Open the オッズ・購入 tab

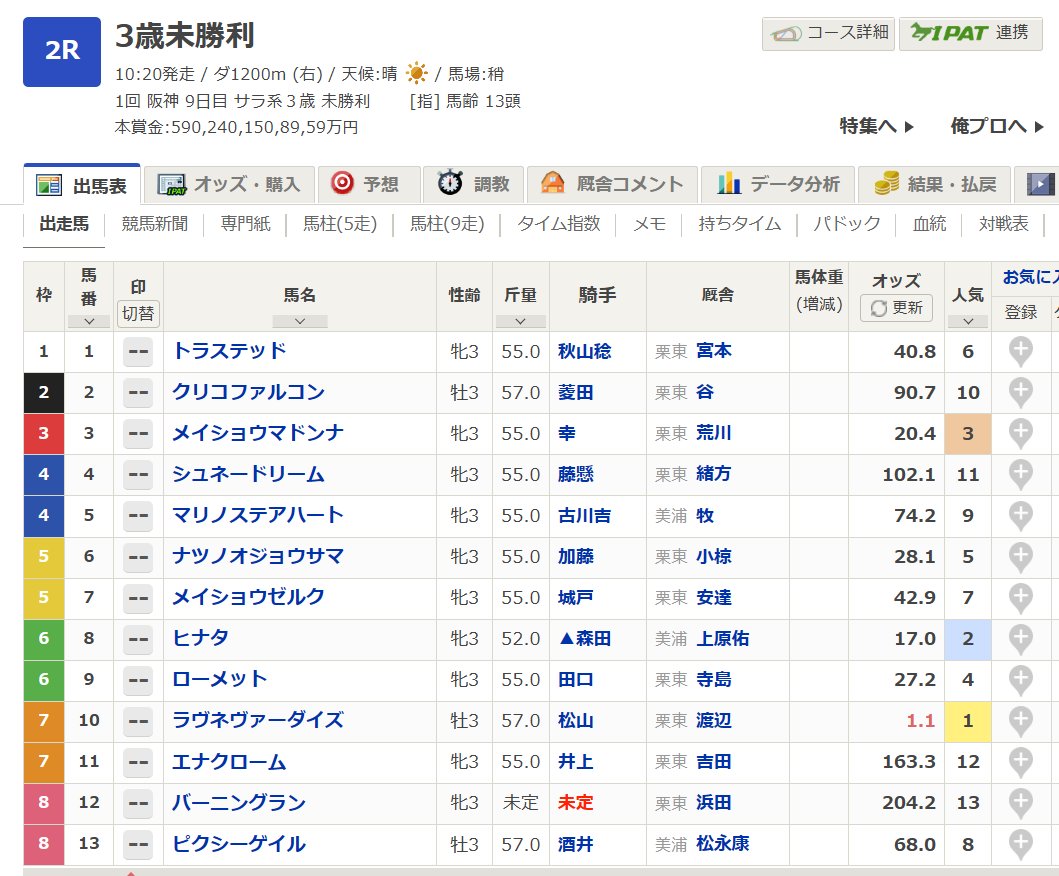[x=230, y=184]
